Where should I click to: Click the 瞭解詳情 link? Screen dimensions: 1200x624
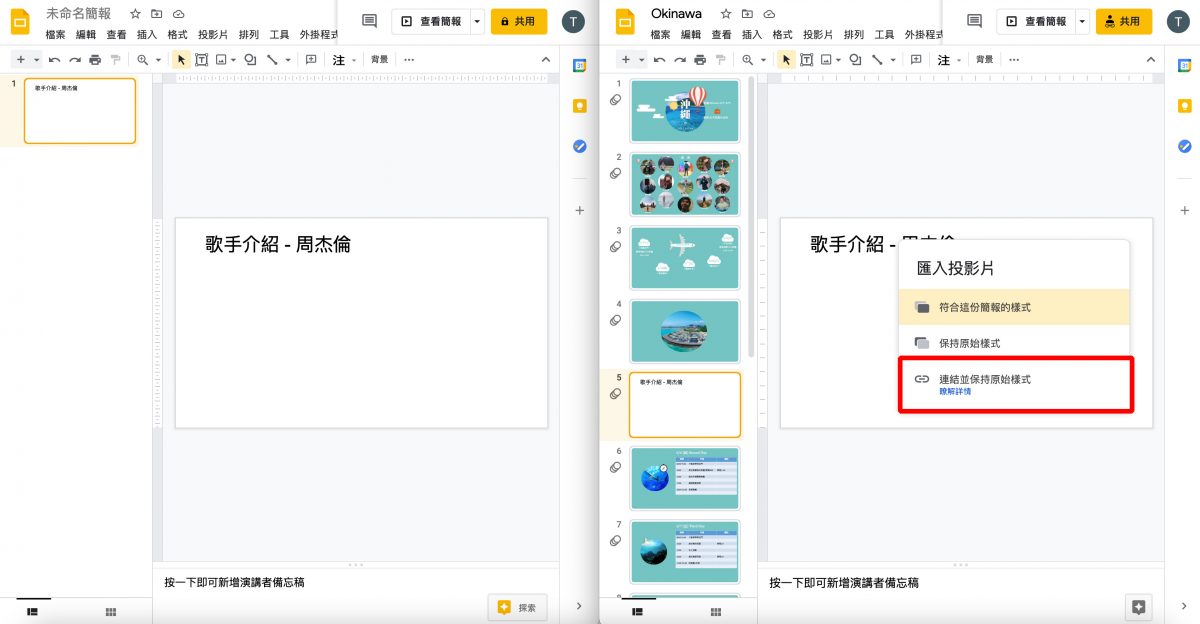(955, 392)
